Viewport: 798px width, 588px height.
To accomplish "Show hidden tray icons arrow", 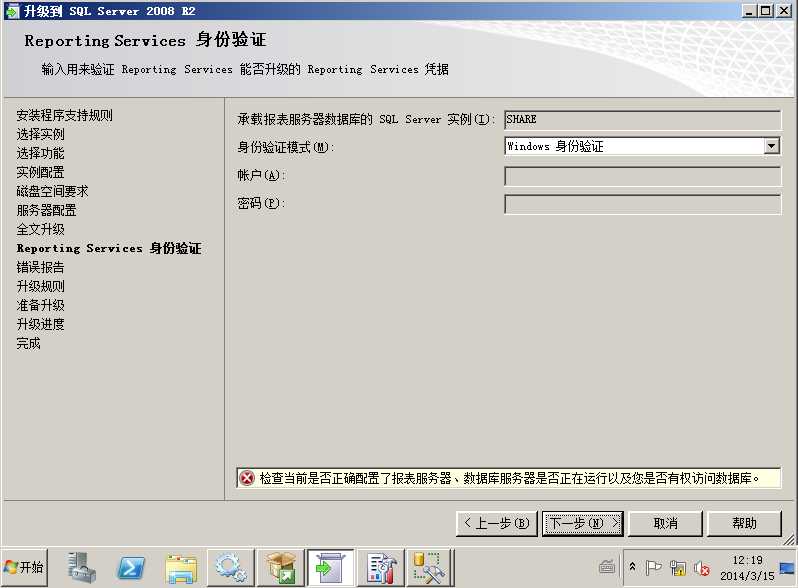I will (x=632, y=566).
